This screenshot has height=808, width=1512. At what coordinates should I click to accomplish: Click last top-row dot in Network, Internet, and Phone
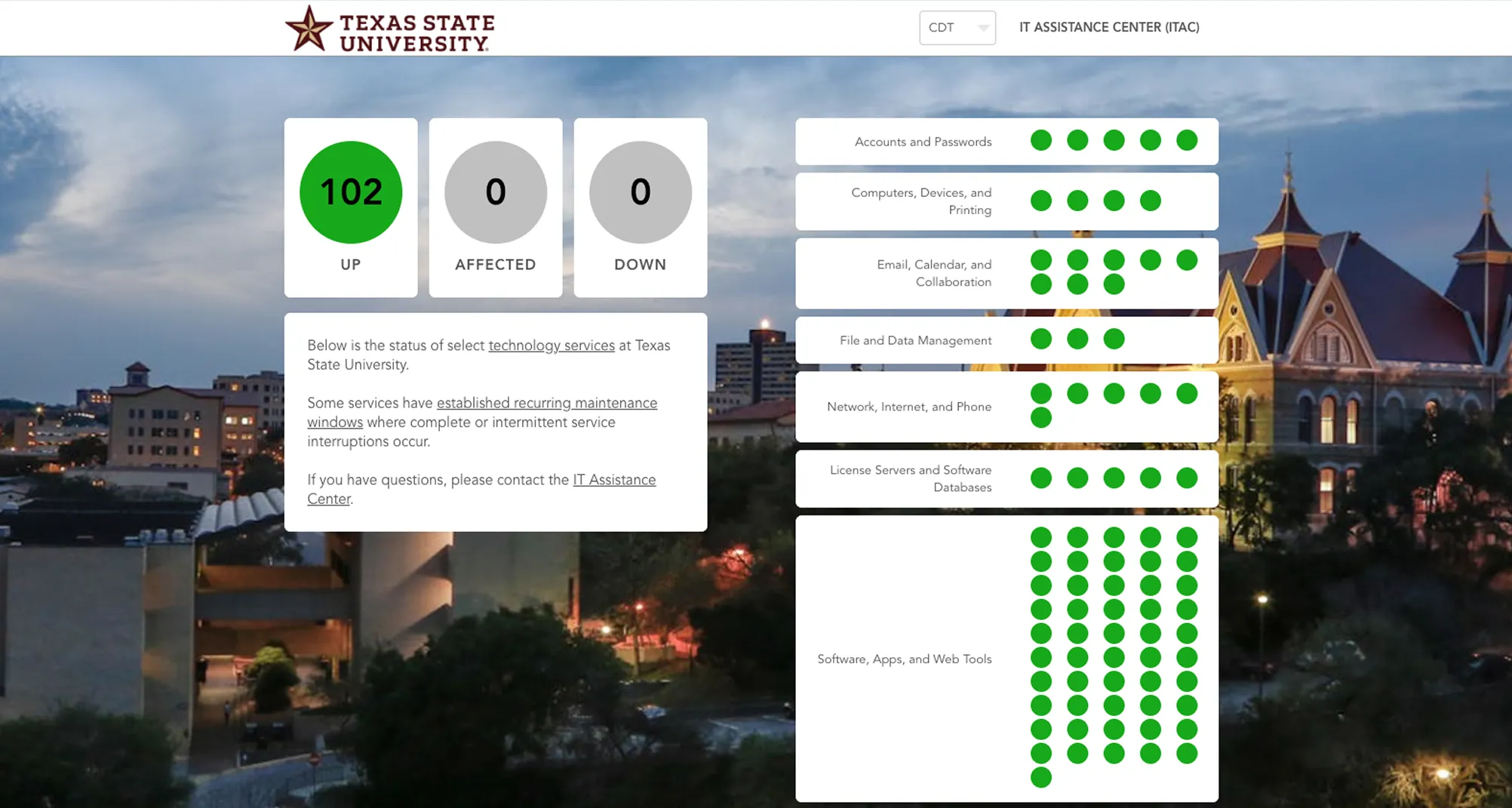[x=1187, y=394]
